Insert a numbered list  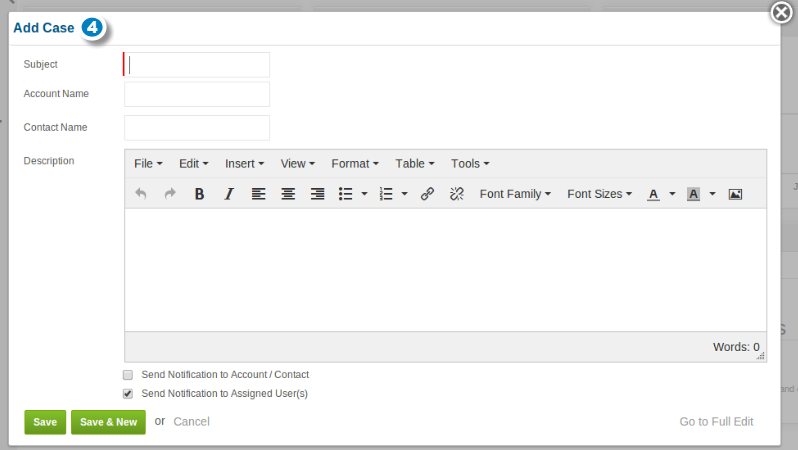386,194
